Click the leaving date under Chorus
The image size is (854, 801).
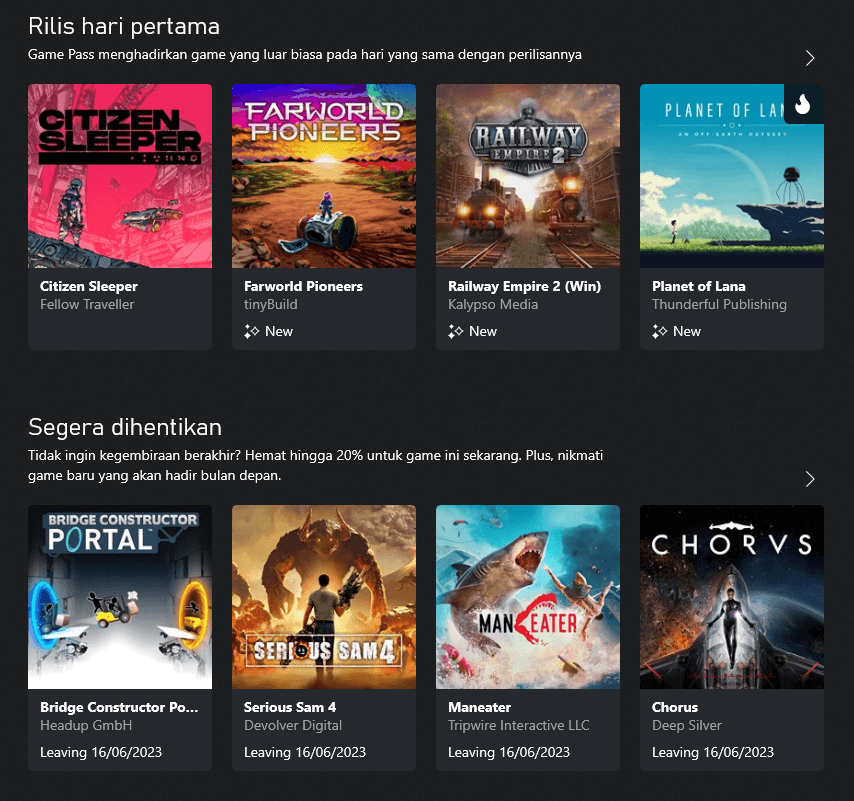[713, 752]
